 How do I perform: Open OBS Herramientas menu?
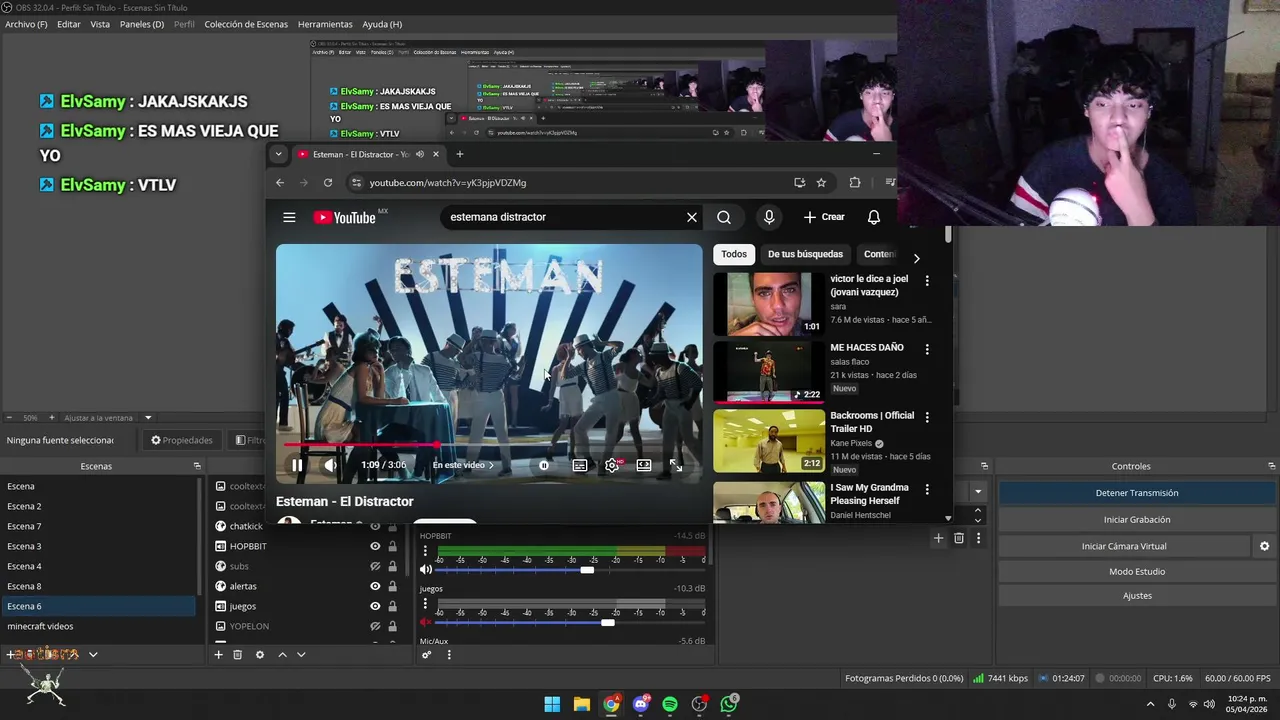click(x=325, y=24)
